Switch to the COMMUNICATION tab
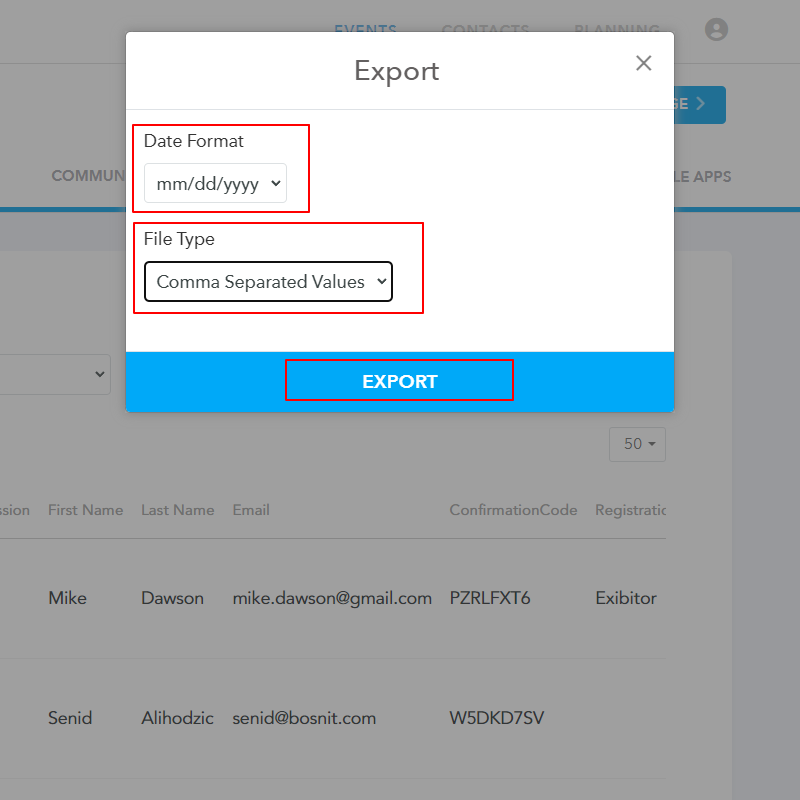The height and width of the screenshot is (800, 800). [89, 176]
